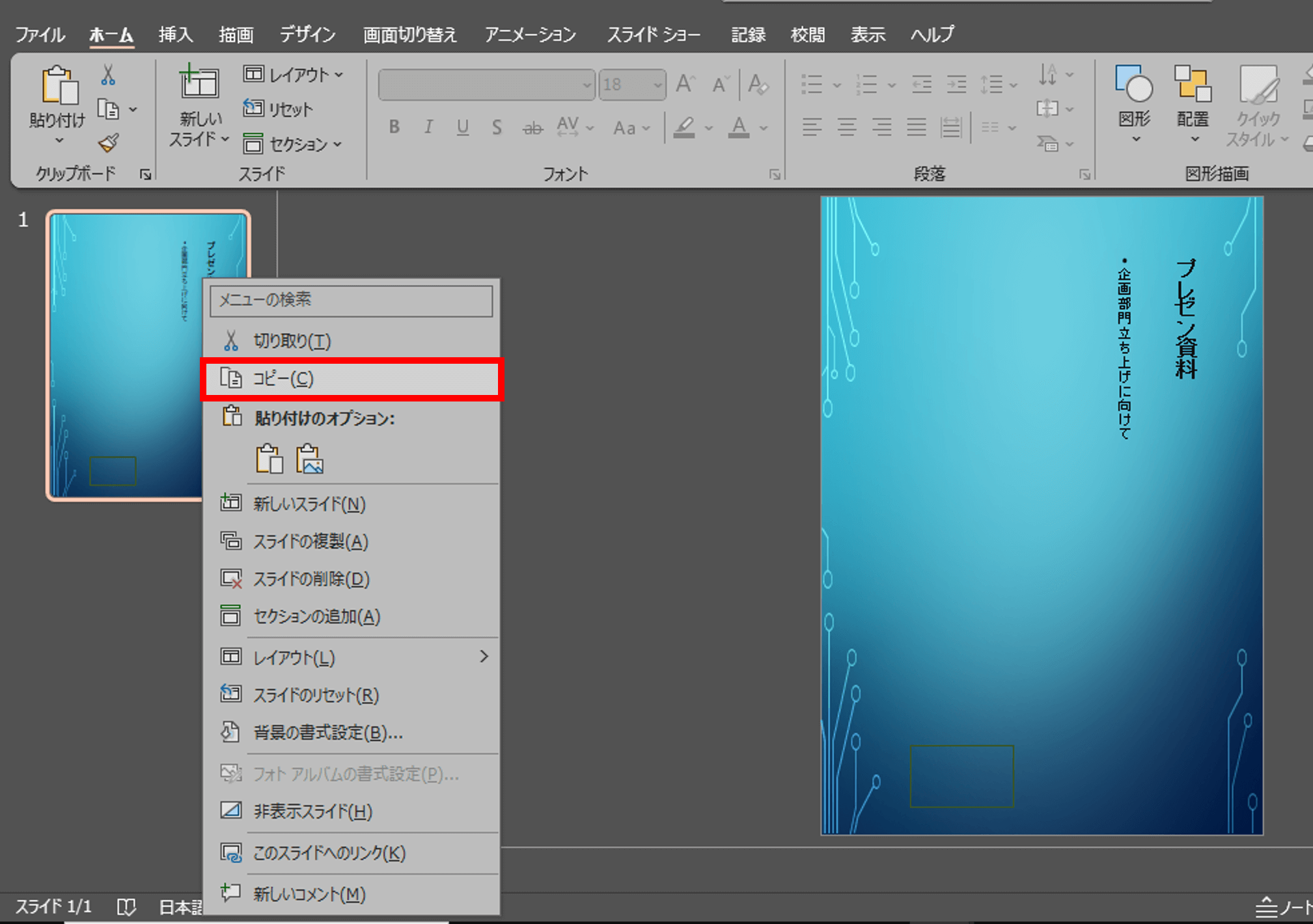
Task: Select 切り取り(T) in context menu
Action: click(x=352, y=340)
